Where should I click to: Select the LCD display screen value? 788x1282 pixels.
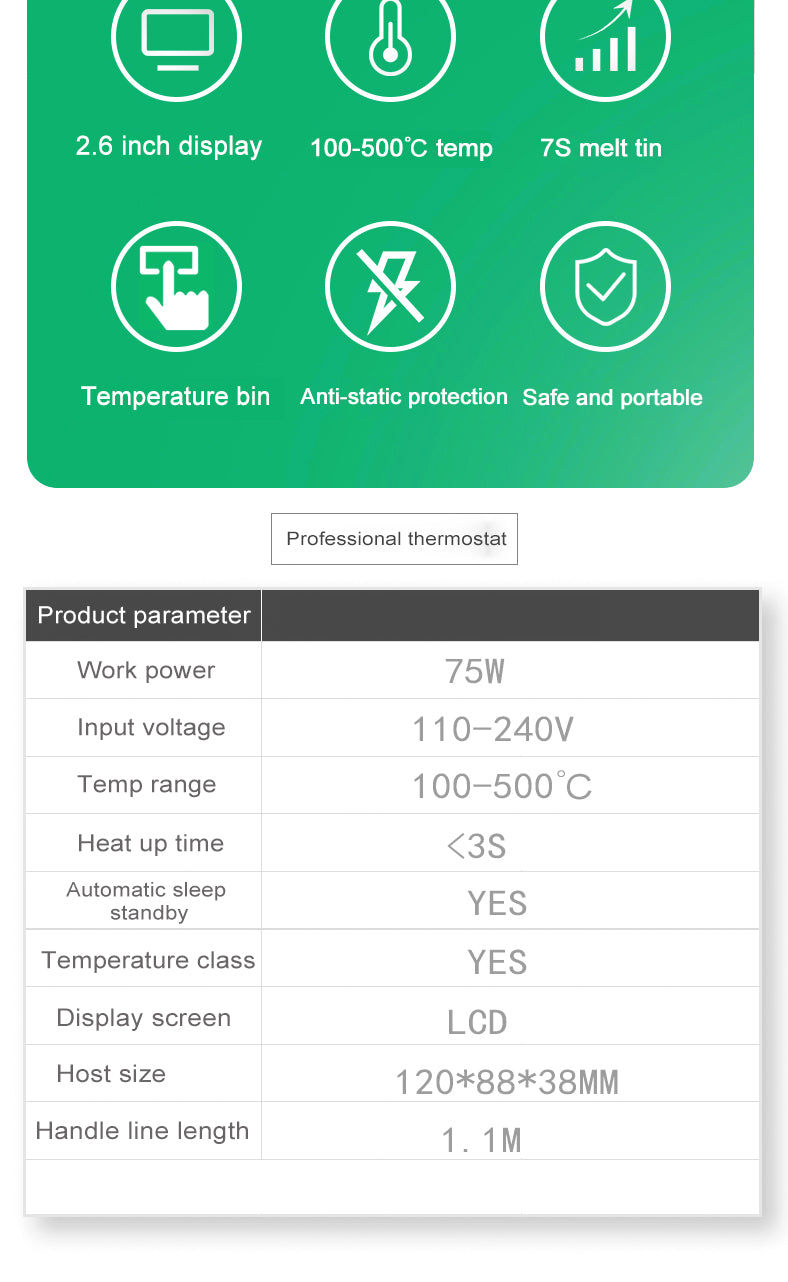(x=477, y=1022)
